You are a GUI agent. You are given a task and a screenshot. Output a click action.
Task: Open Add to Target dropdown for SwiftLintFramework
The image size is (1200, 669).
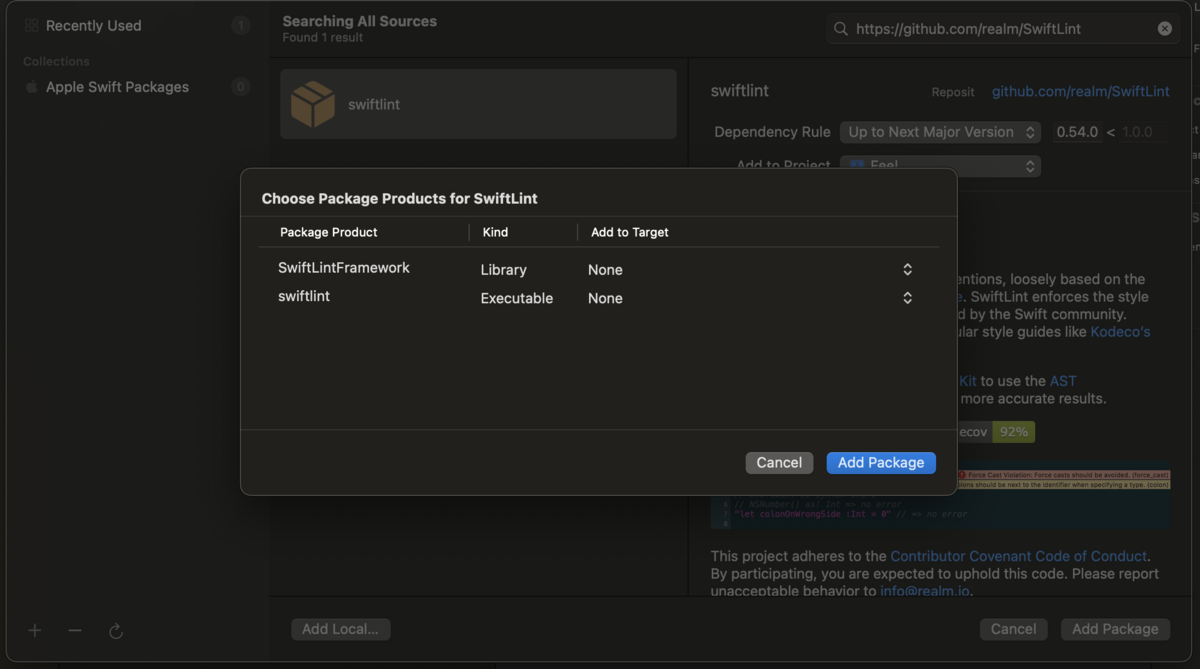[x=750, y=270]
